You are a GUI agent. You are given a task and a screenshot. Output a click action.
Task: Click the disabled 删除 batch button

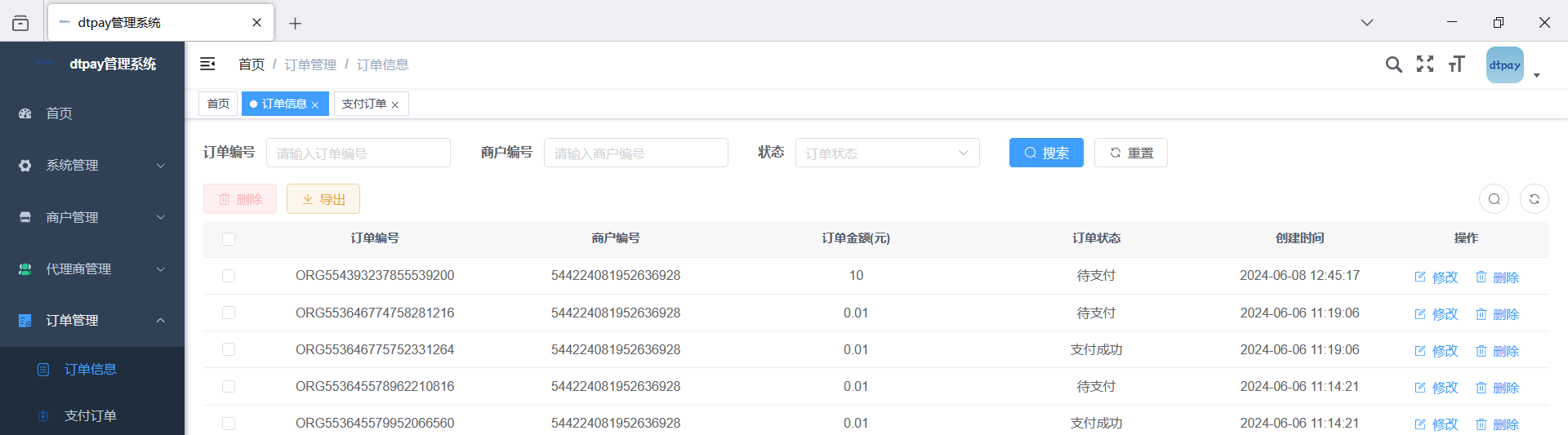(240, 199)
